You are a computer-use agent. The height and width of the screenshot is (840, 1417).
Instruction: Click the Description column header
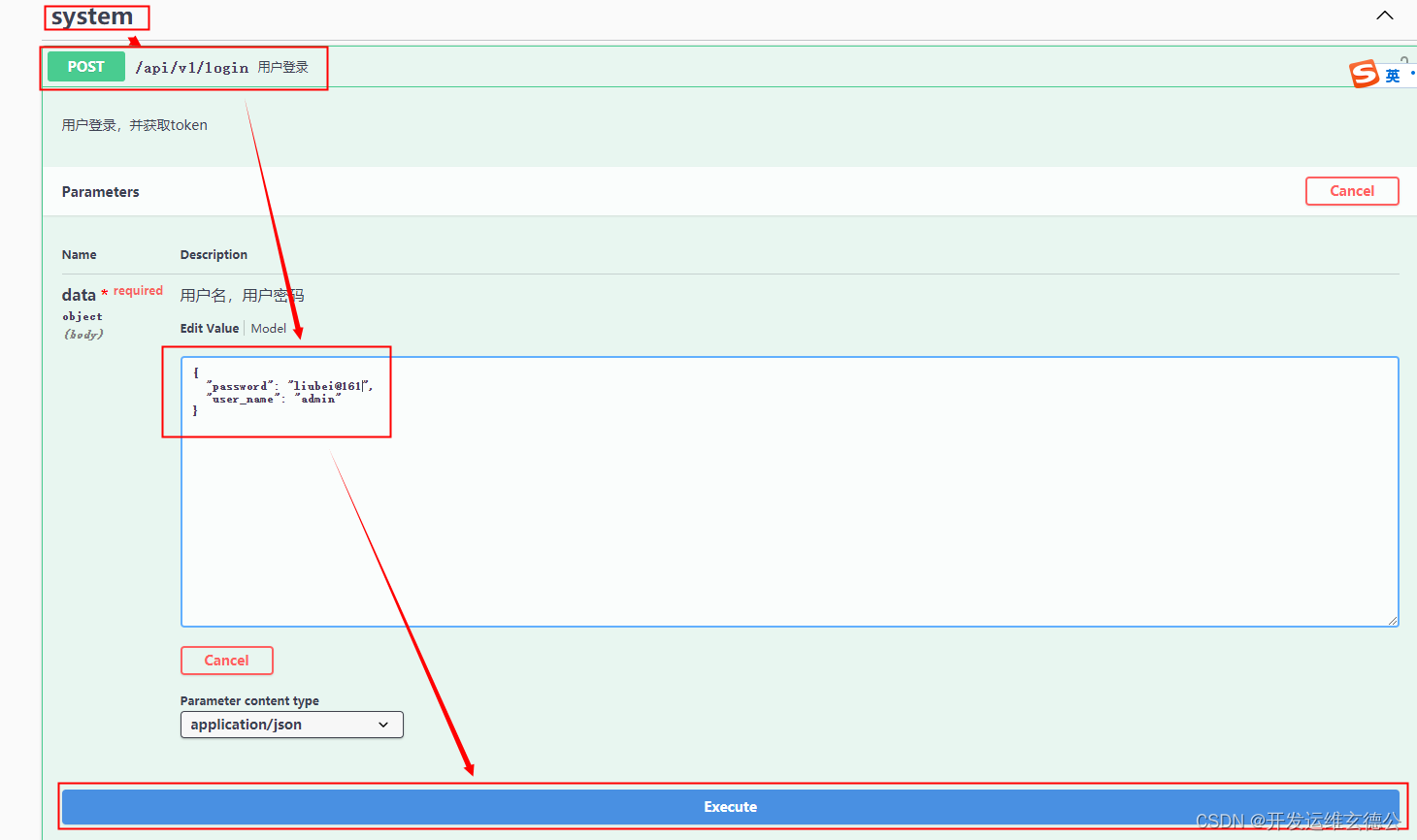tap(214, 255)
